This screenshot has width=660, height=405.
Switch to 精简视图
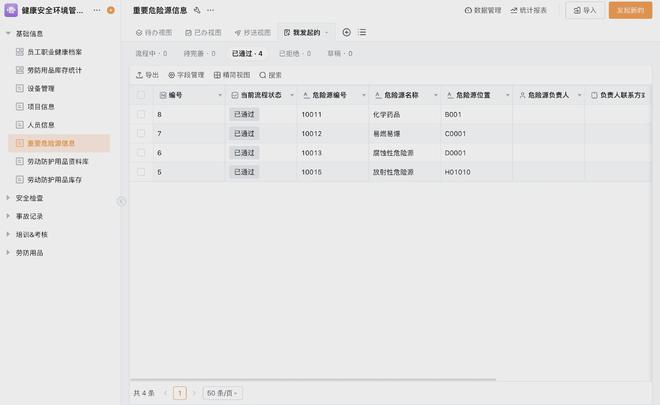(232, 75)
